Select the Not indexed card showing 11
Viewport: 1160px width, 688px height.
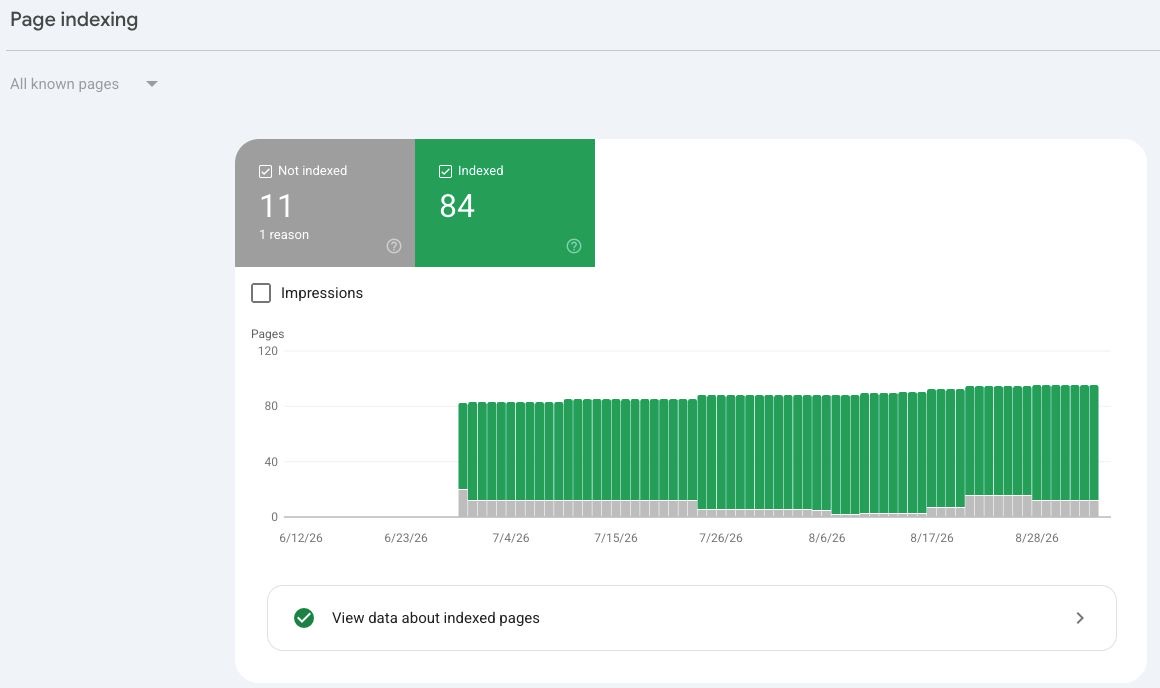coord(325,203)
